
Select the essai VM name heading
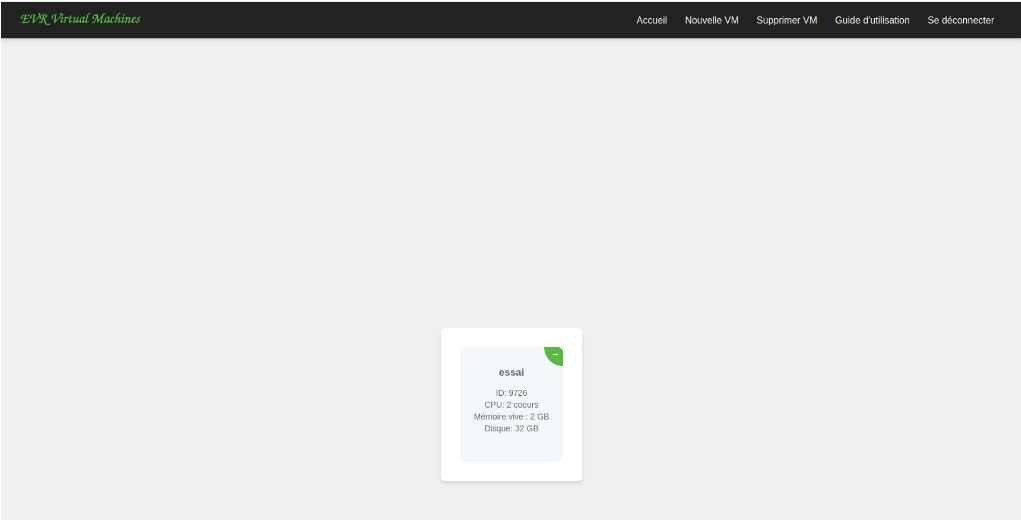511,372
